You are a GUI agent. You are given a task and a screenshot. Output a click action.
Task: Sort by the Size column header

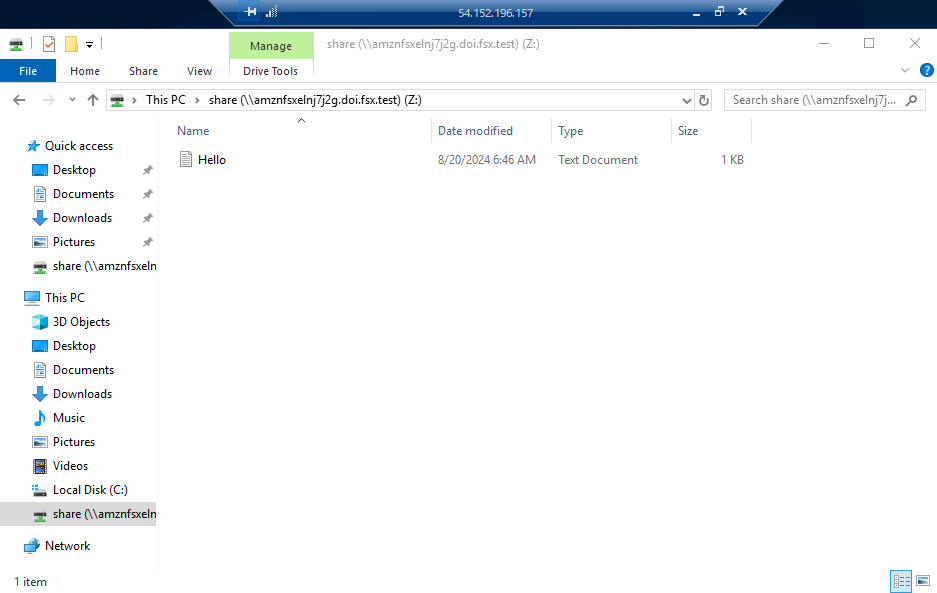pos(688,131)
